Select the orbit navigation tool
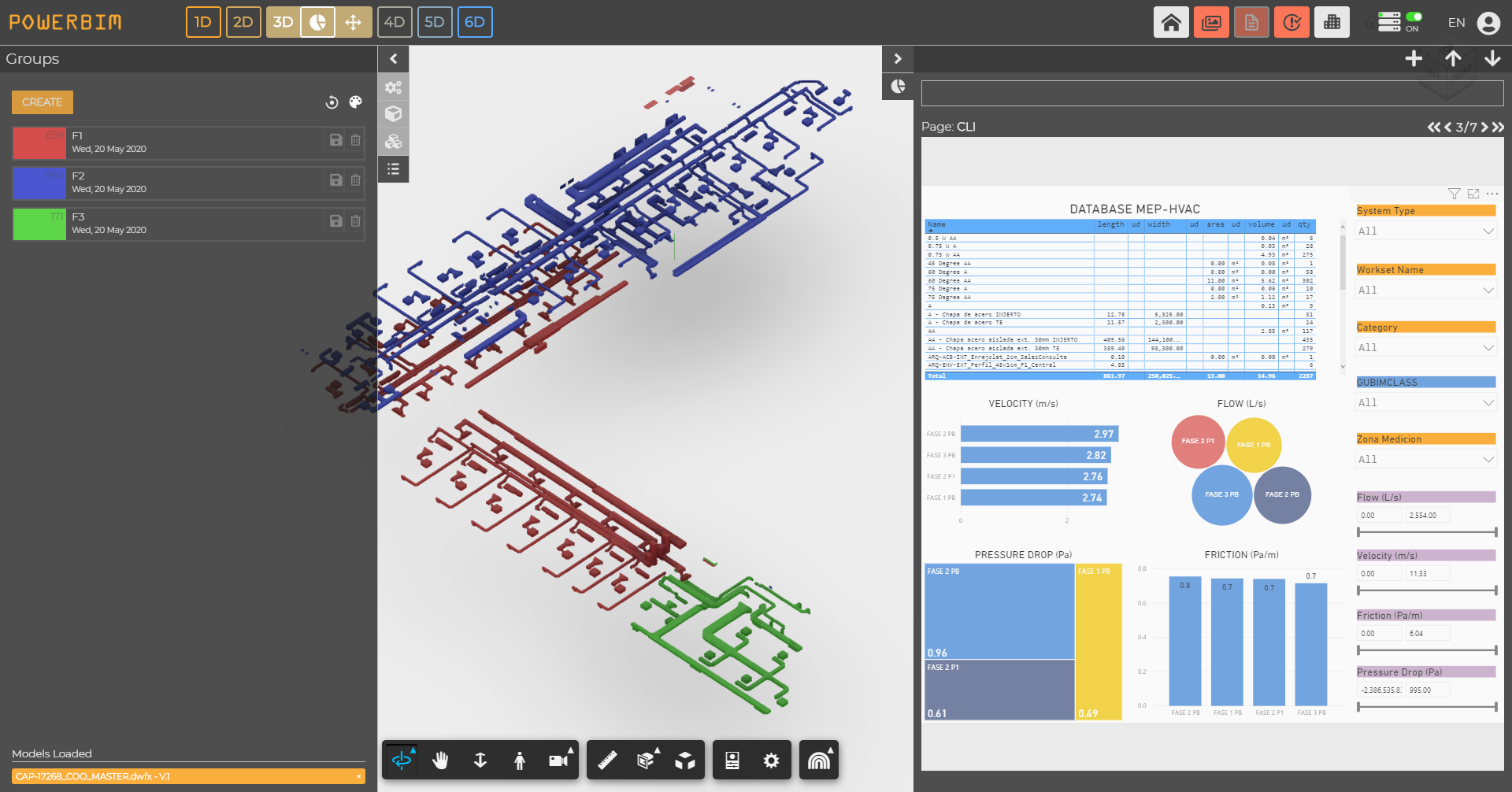The image size is (1512, 792). click(x=404, y=760)
